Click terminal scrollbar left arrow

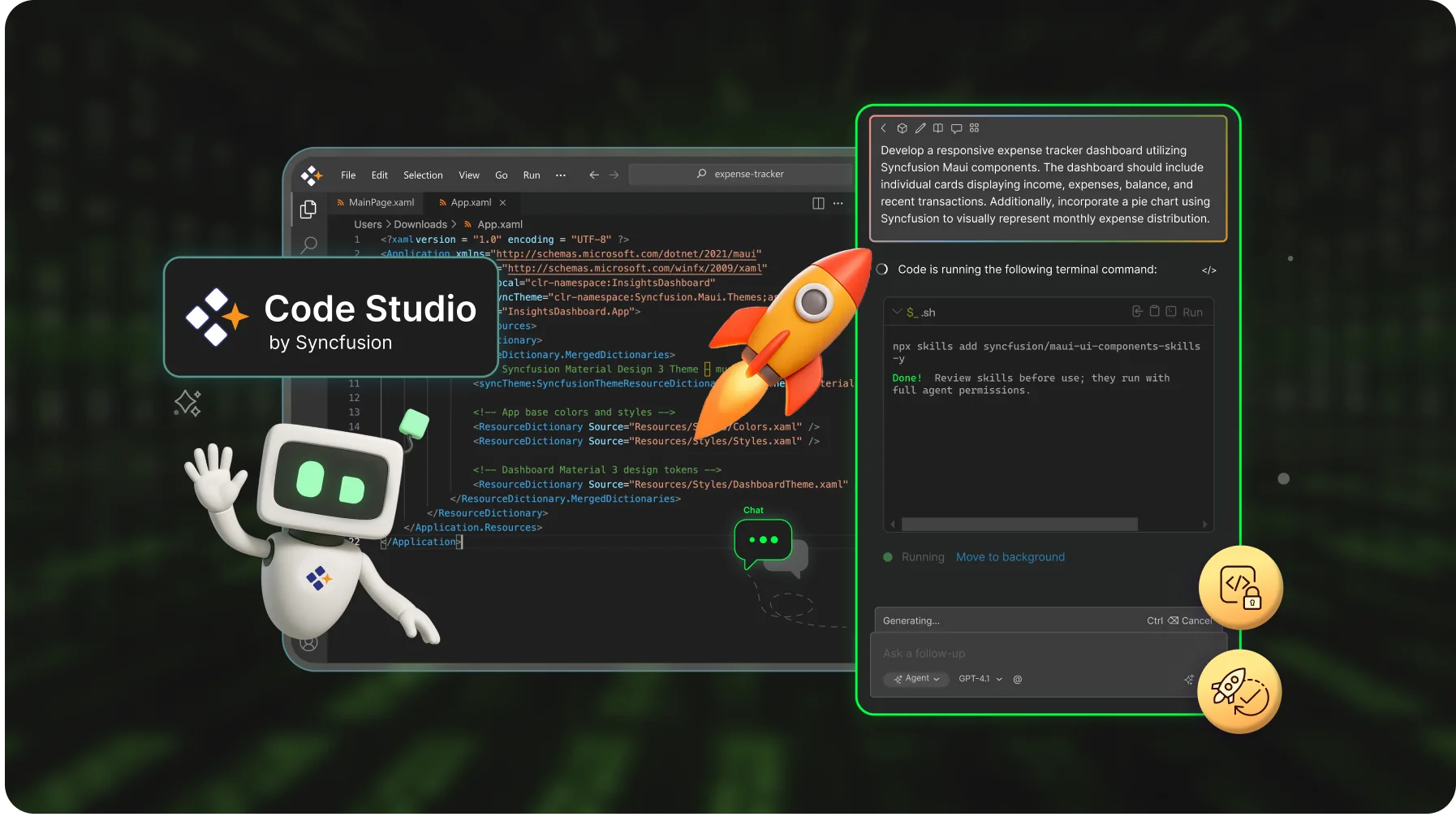point(893,525)
